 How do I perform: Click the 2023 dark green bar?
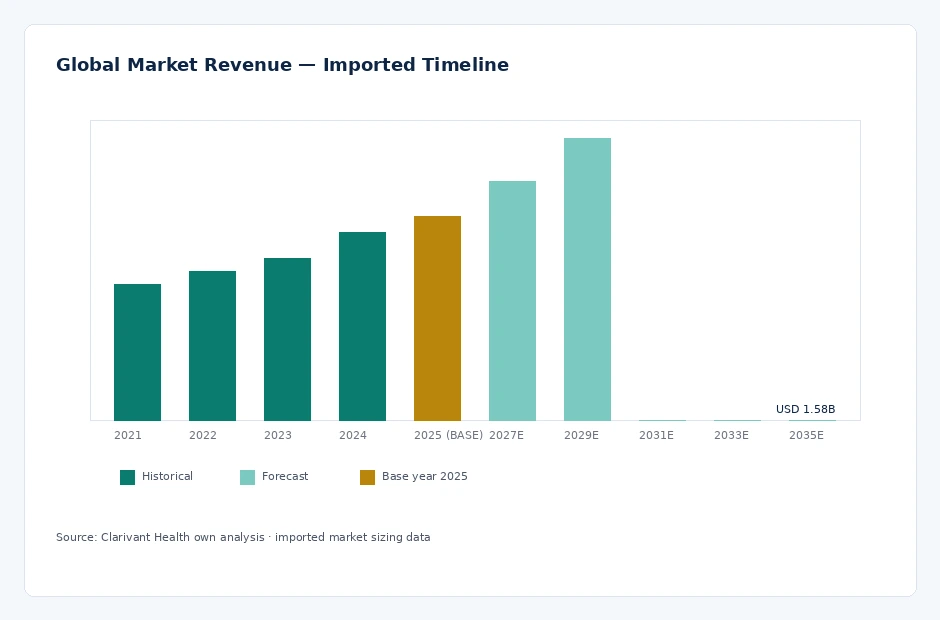pyautogui.click(x=287, y=339)
